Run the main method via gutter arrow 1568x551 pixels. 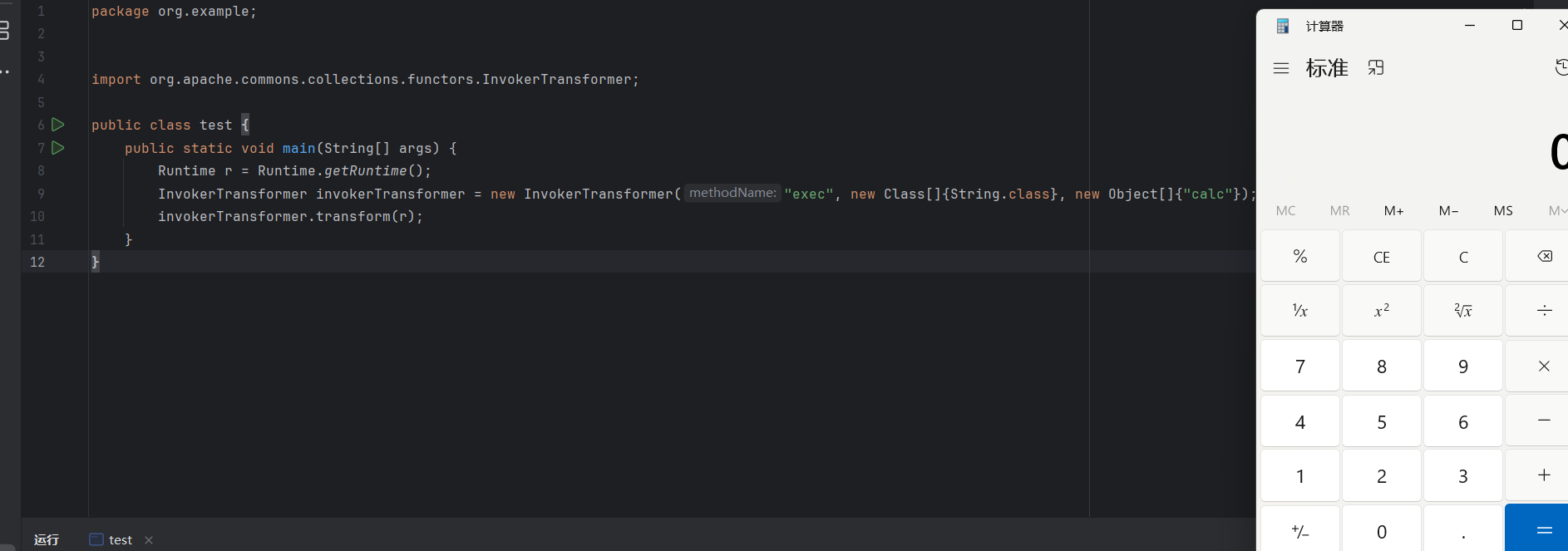click(57, 148)
